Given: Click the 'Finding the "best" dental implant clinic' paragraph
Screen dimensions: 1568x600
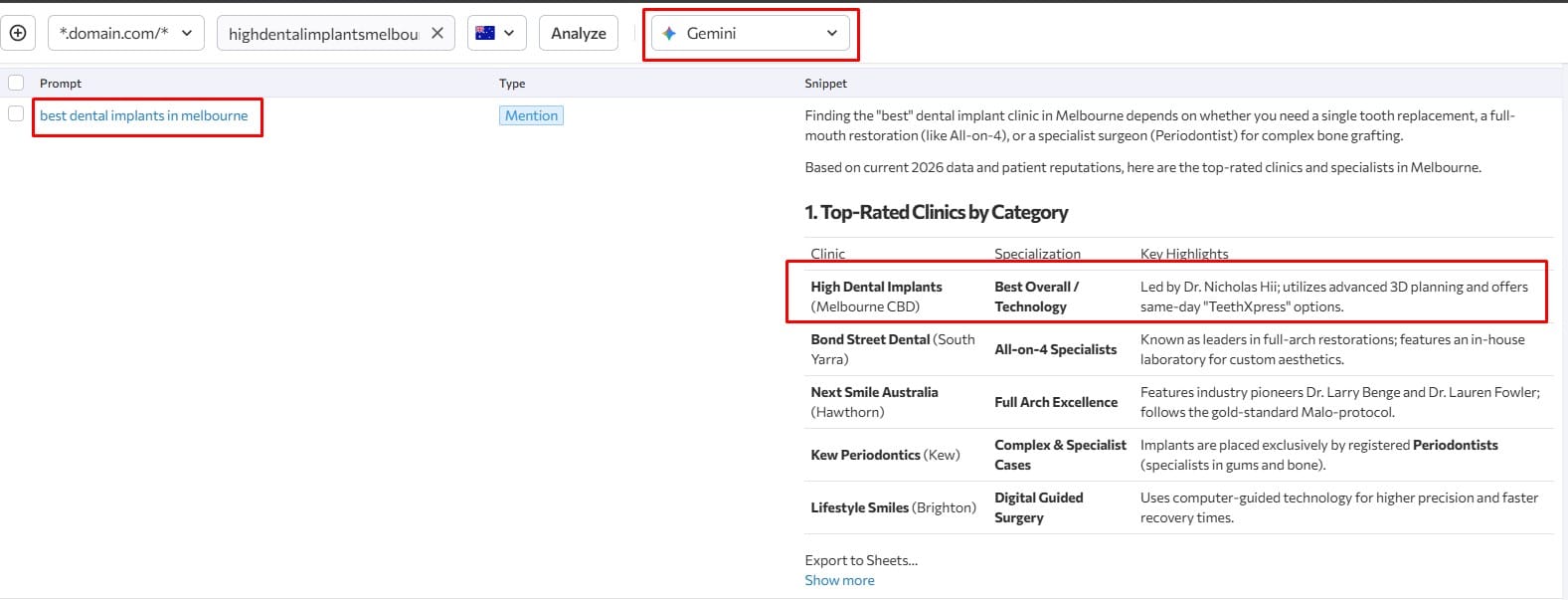Looking at the screenshot, I should click(1159, 125).
